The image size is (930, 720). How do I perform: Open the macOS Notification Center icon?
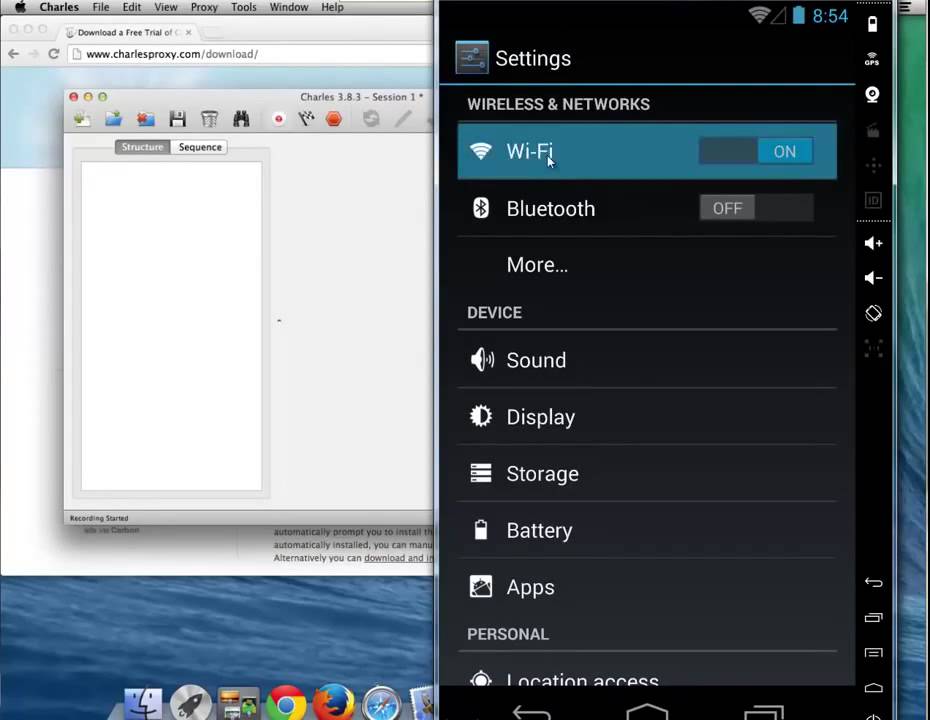click(905, 7)
